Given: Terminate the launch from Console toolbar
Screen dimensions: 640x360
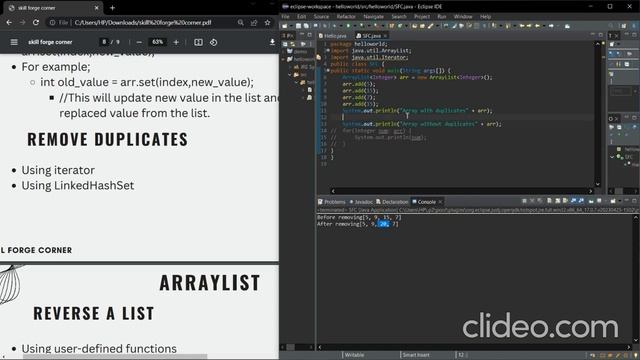Looking at the screenshot, I should tap(524, 201).
